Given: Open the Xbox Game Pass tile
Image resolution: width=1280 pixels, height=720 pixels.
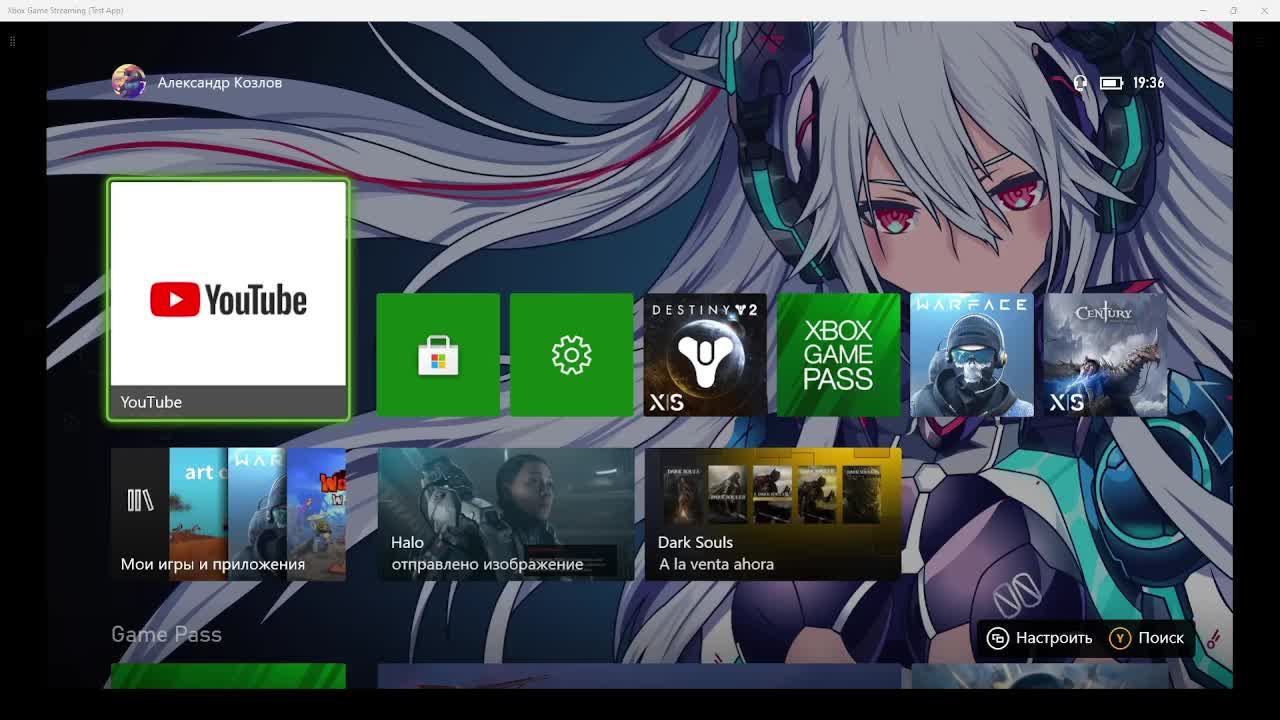Looking at the screenshot, I should coord(838,355).
